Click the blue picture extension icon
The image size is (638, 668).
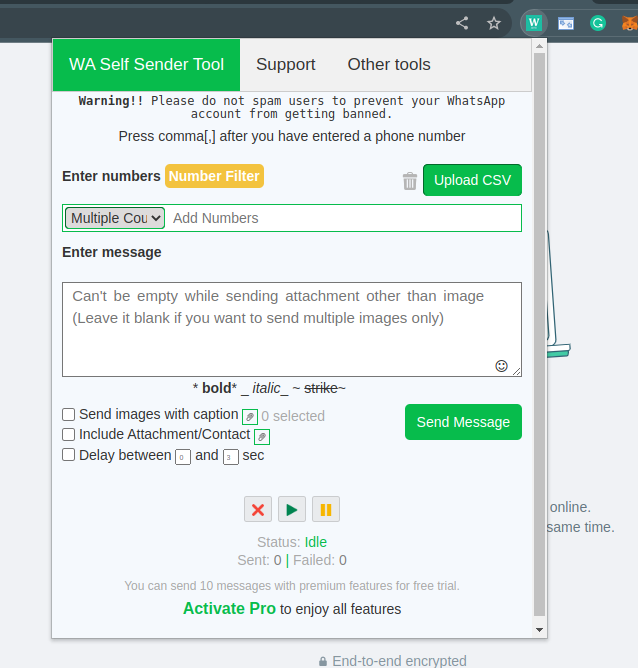click(x=566, y=23)
